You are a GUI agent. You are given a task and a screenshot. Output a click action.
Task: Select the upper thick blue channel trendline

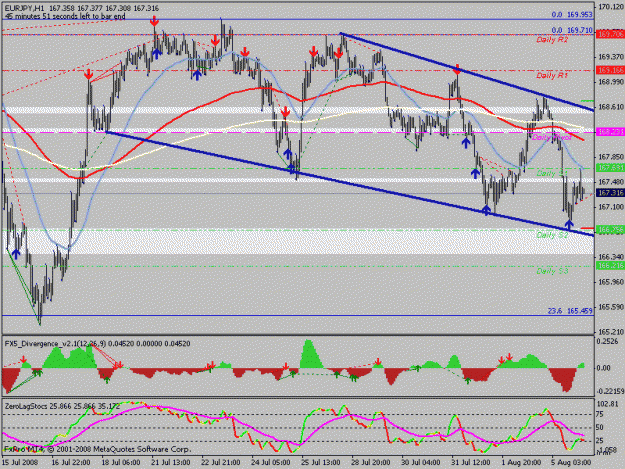coord(467,72)
